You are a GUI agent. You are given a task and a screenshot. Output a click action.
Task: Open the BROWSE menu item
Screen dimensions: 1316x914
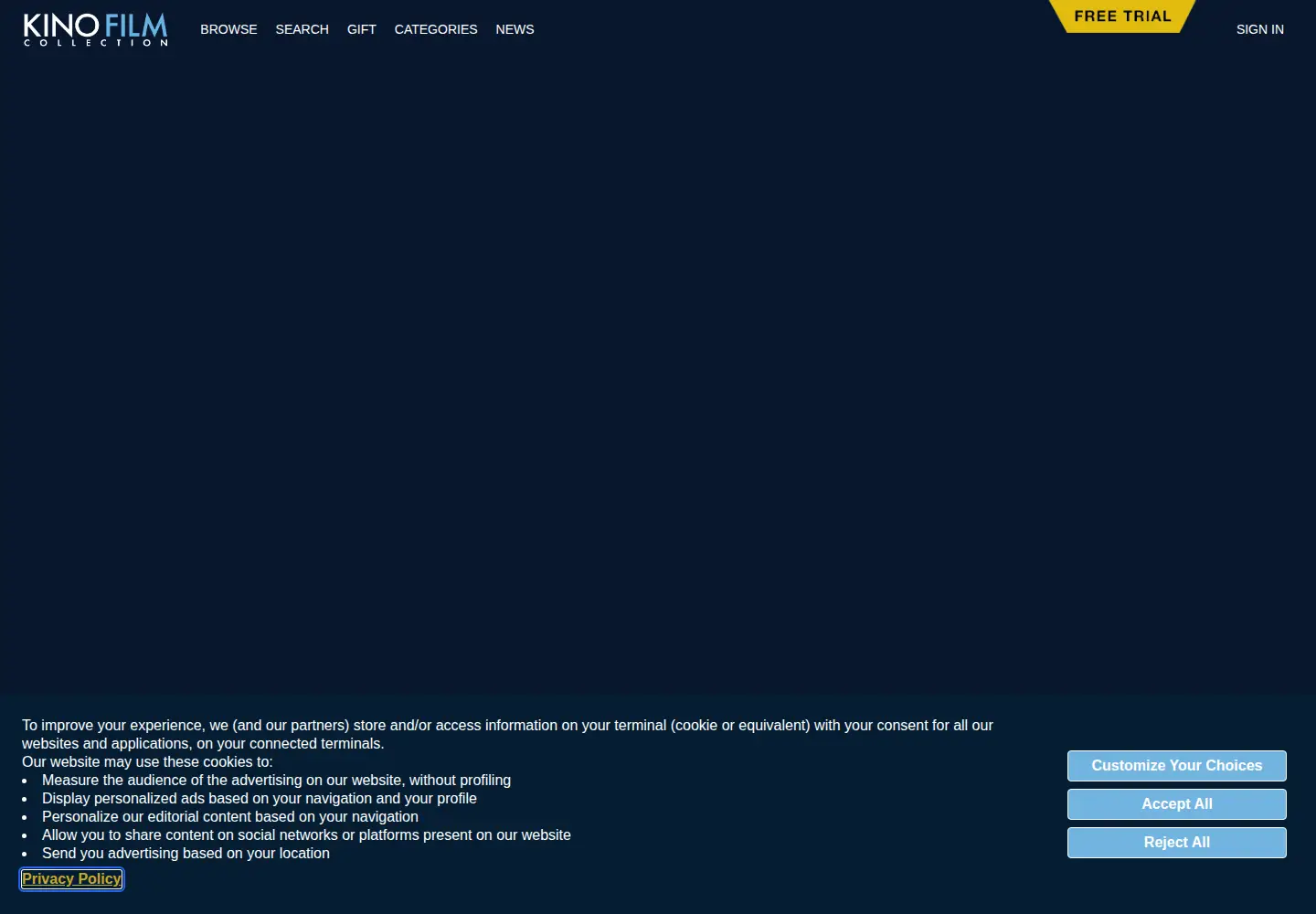[x=228, y=29]
